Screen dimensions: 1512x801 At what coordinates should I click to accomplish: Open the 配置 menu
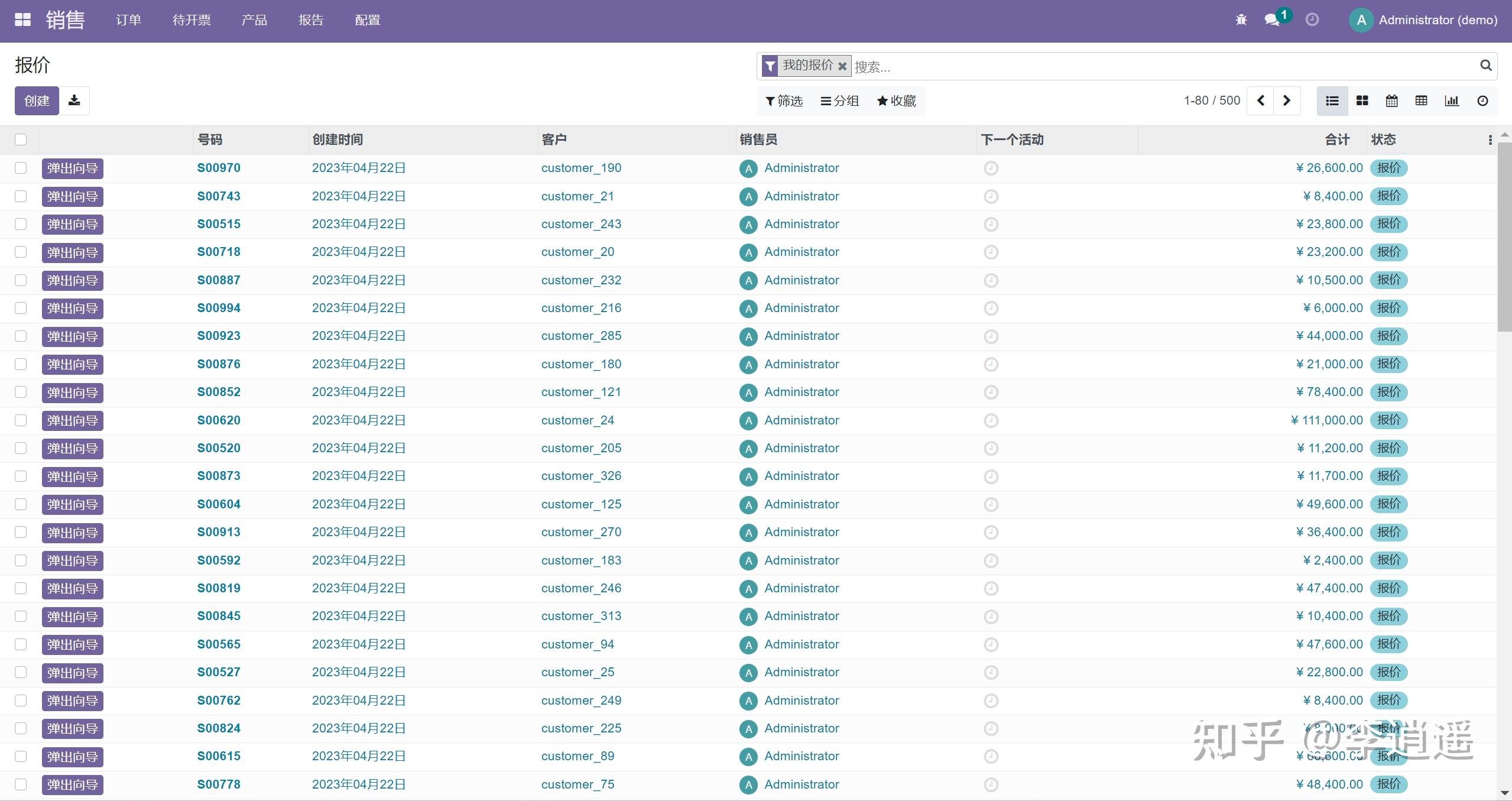(367, 20)
